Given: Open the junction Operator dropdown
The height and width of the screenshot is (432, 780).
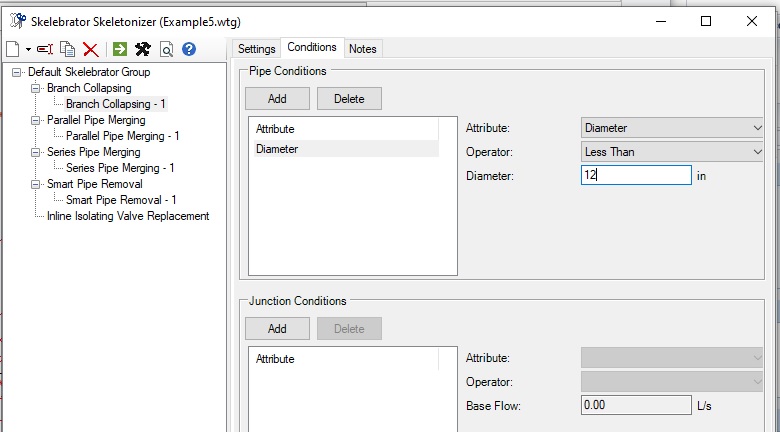Looking at the screenshot, I should pyautogui.click(x=672, y=382).
